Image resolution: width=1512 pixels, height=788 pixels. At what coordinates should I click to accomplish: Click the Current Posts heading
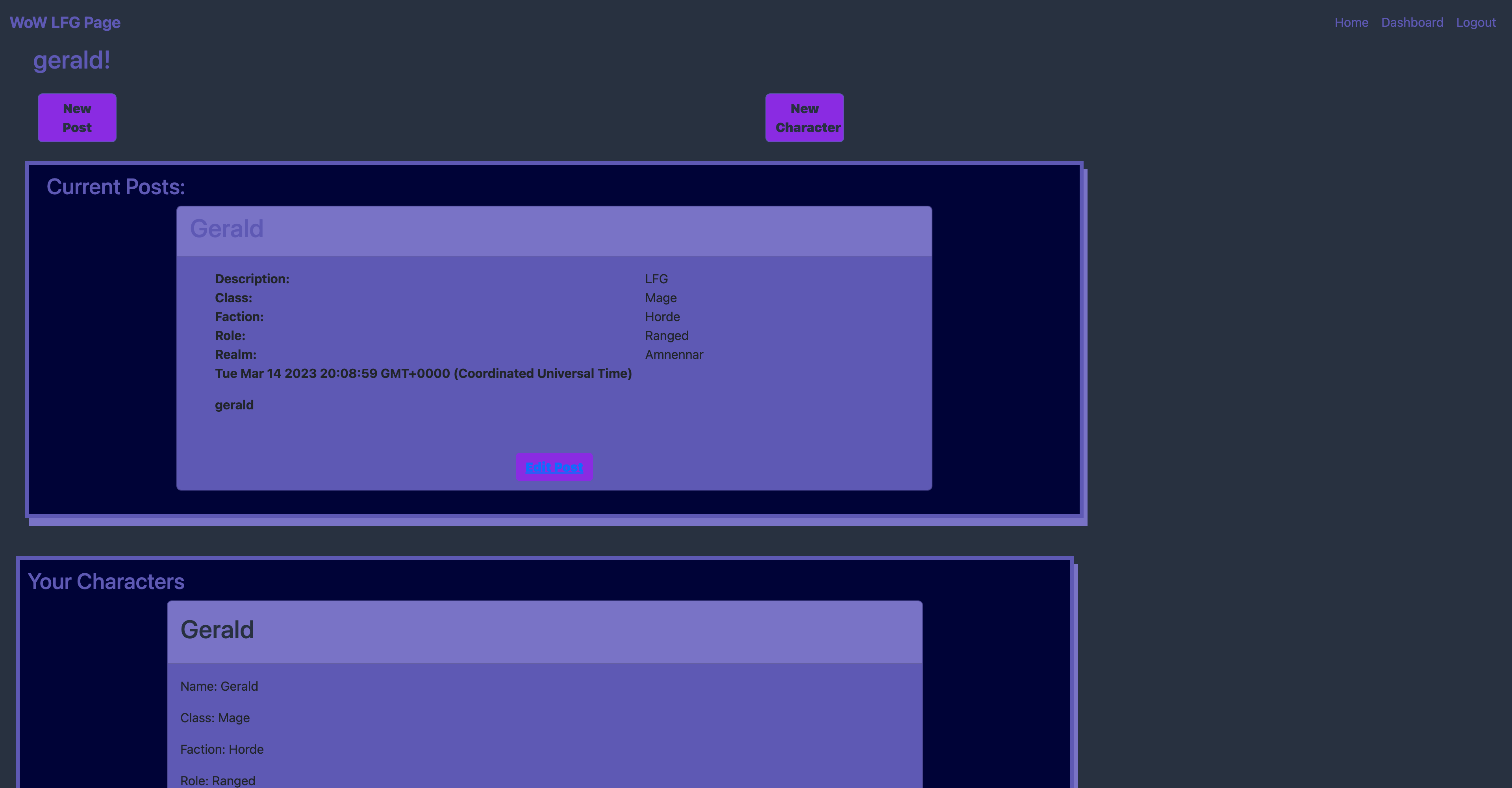pyautogui.click(x=116, y=187)
